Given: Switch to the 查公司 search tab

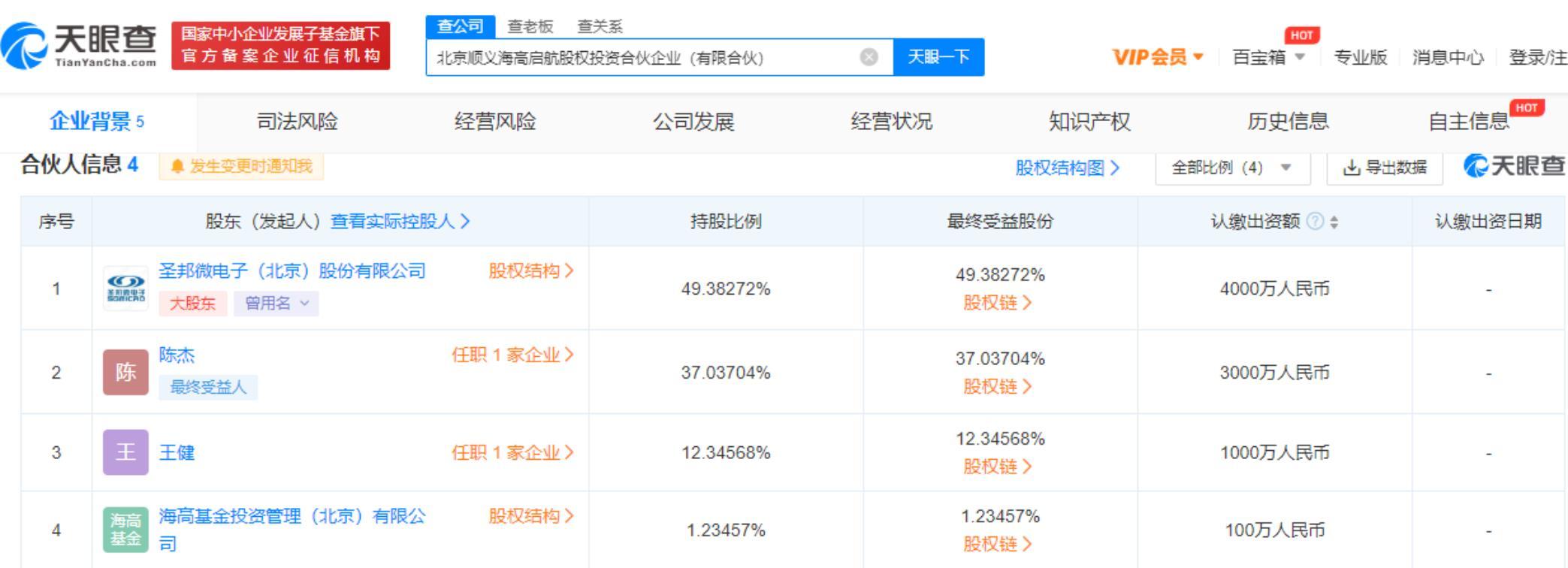Looking at the screenshot, I should click(460, 26).
